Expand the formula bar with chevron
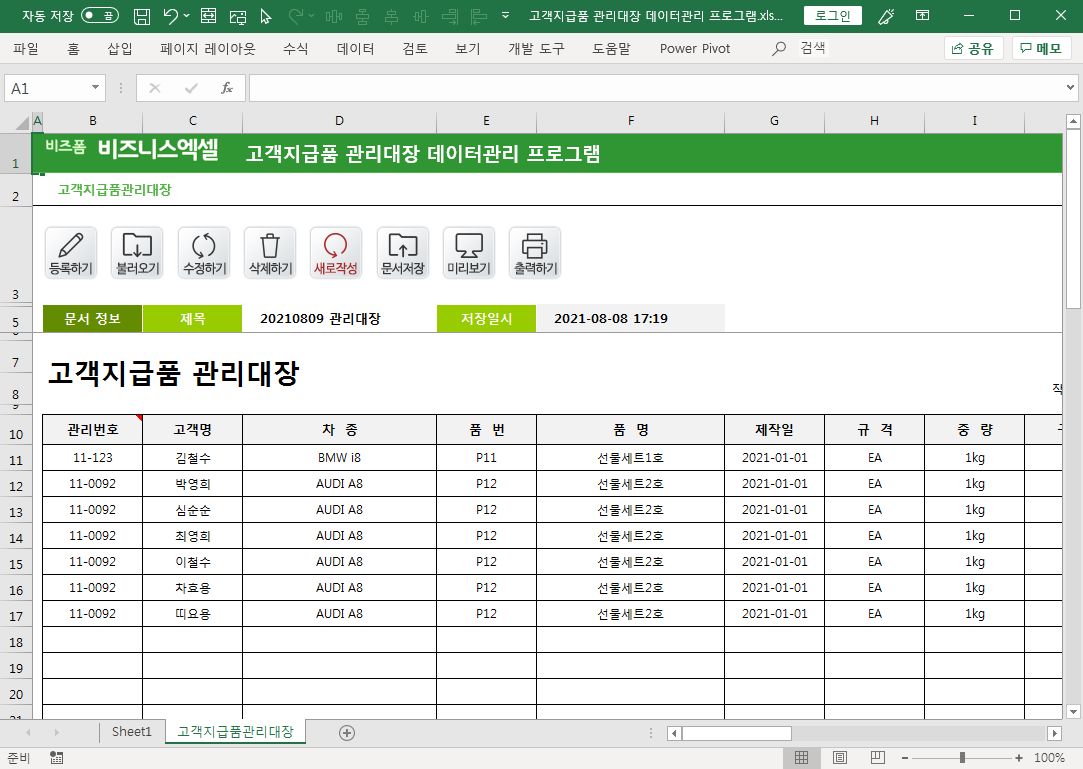The image size is (1083, 769). [x=1071, y=88]
